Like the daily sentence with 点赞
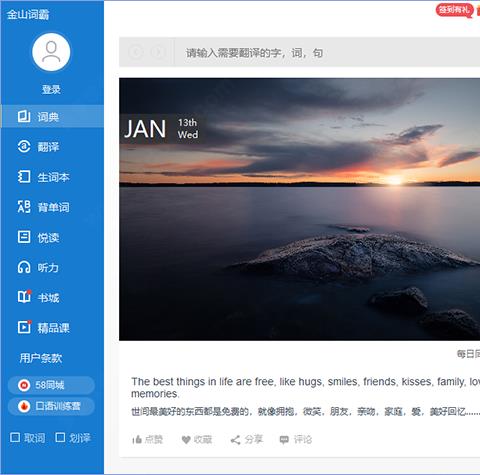The height and width of the screenshot is (475, 480). click(x=147, y=440)
